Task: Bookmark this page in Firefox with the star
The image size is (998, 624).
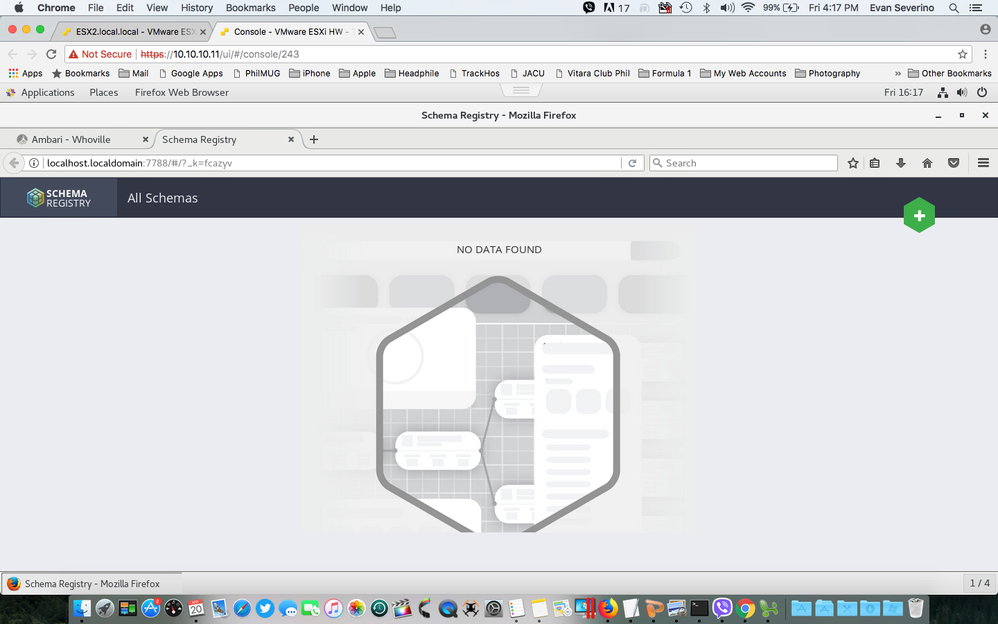Action: click(x=853, y=163)
